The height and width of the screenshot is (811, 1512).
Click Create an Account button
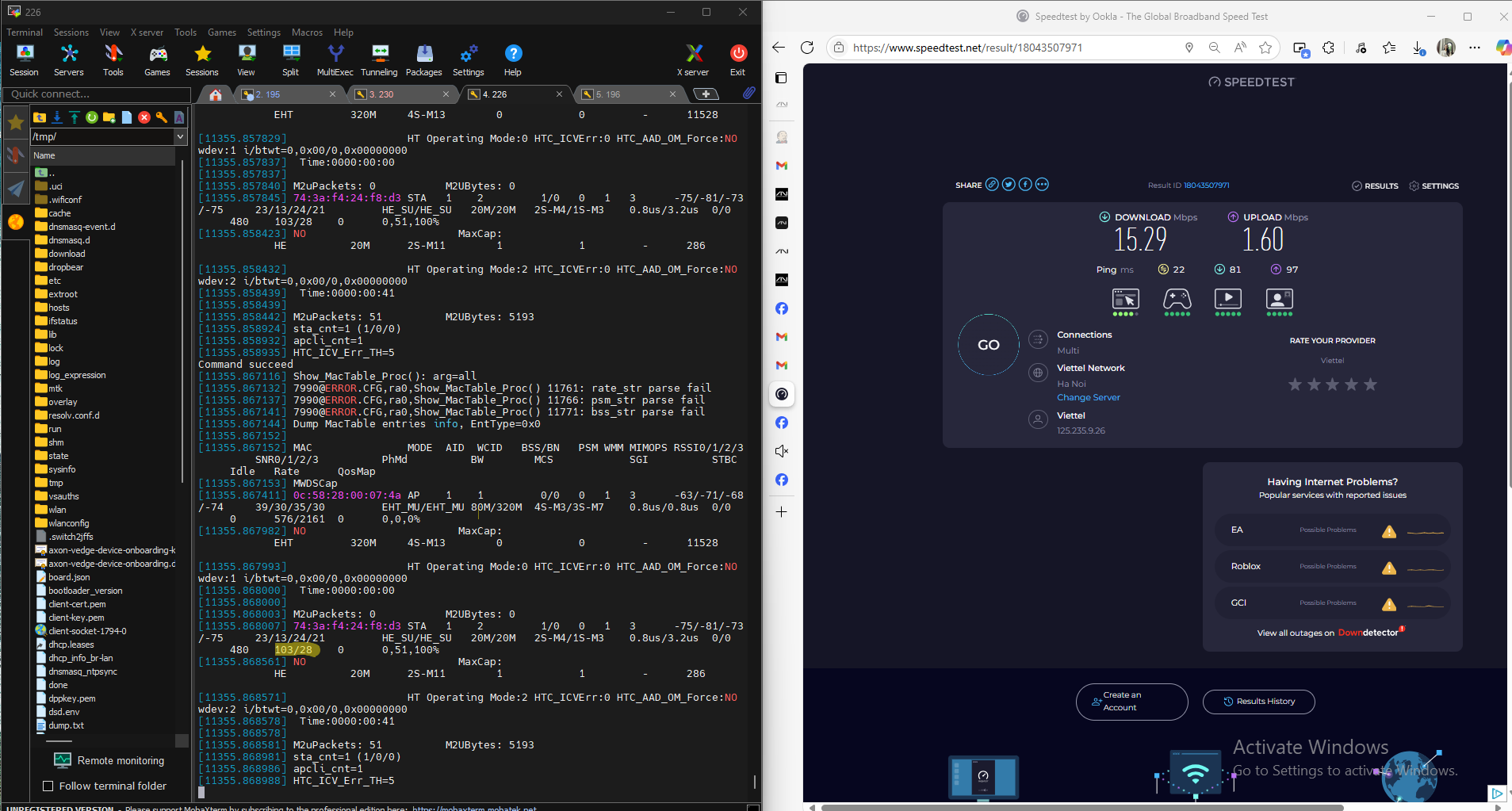(1131, 702)
